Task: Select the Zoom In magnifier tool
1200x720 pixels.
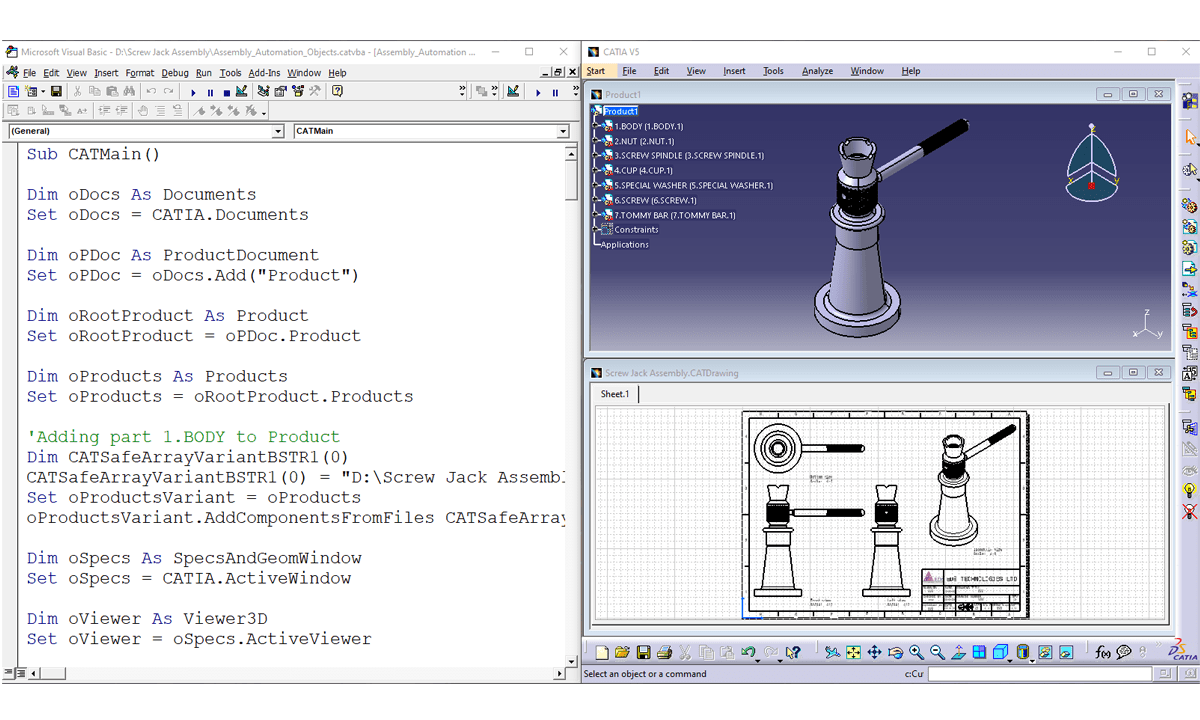Action: click(916, 652)
